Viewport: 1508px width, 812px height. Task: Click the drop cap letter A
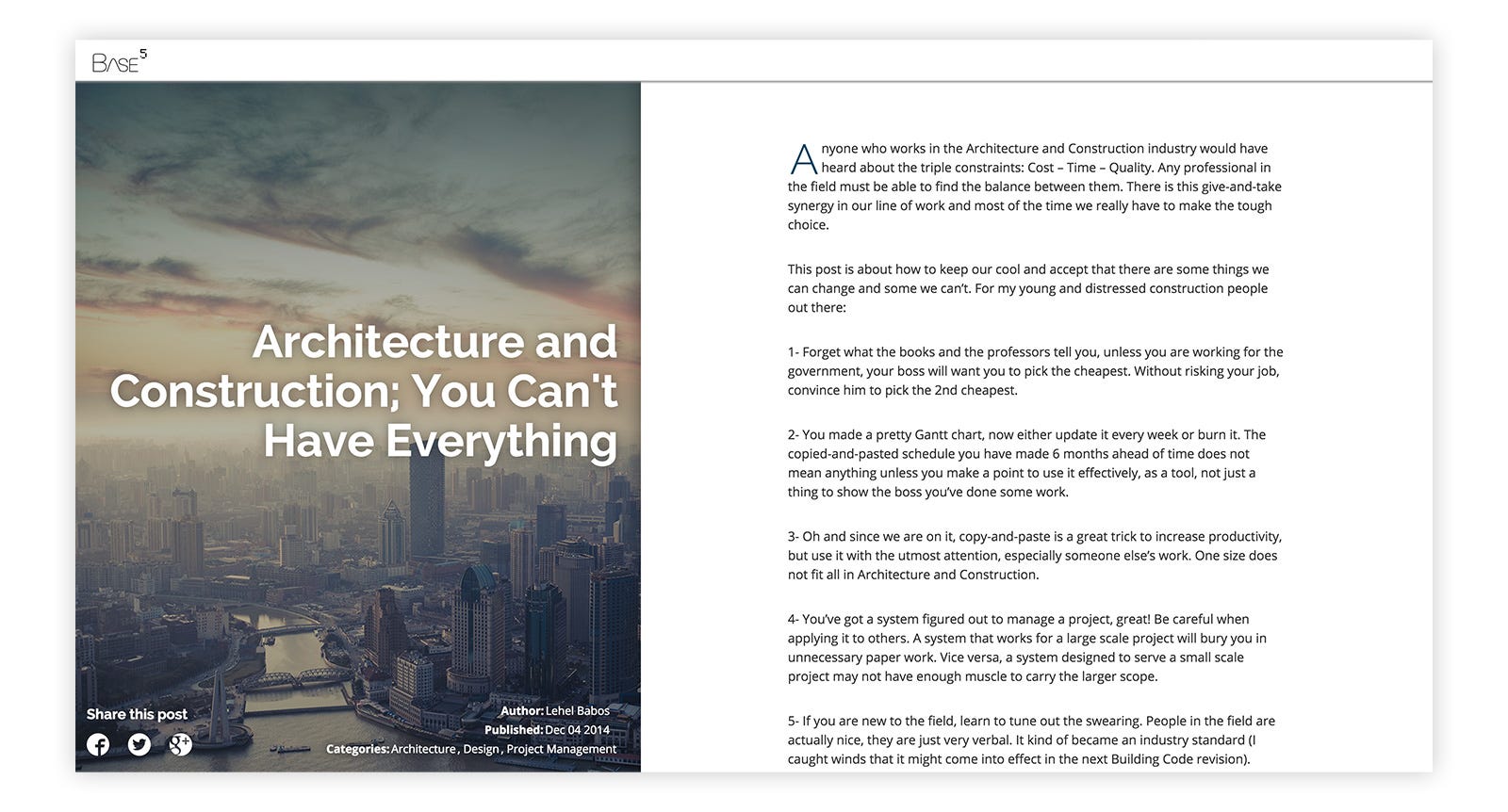803,159
